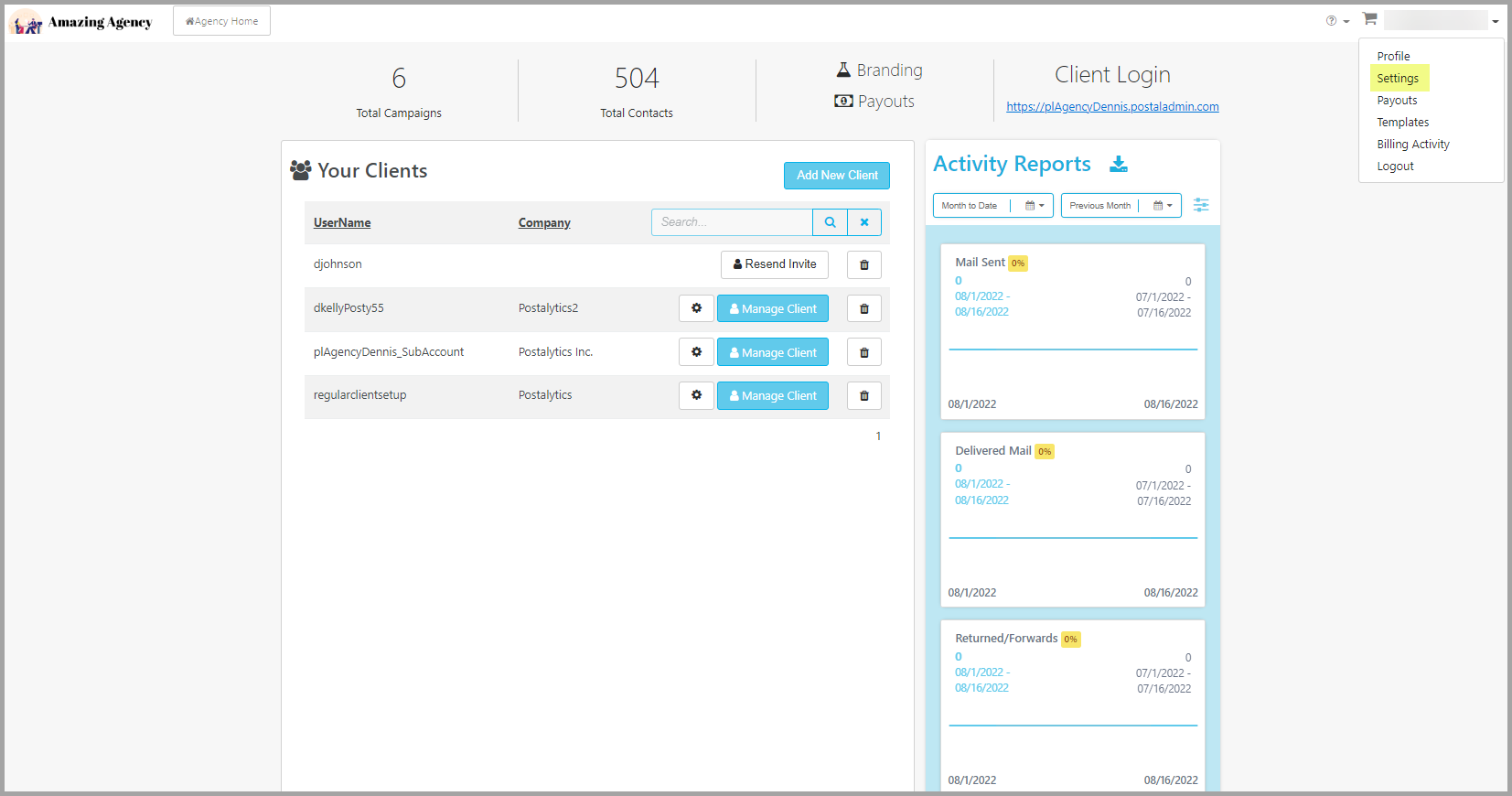Open the plAgencyDennis postaladmin login link
The width and height of the screenshot is (1512, 796).
click(x=1112, y=107)
